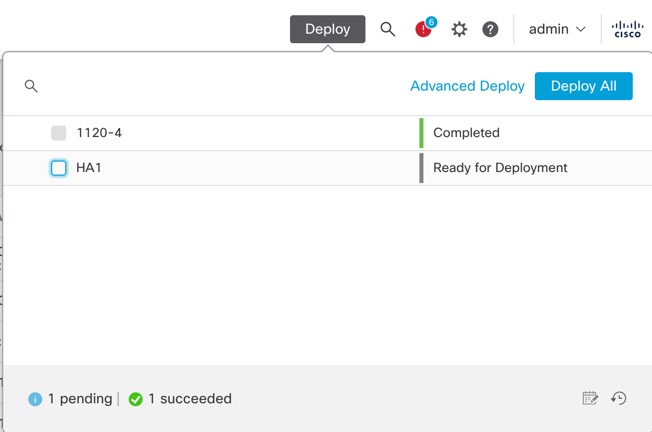The height and width of the screenshot is (432, 652).
Task: Click the blue pending info icon
Action: click(35, 399)
